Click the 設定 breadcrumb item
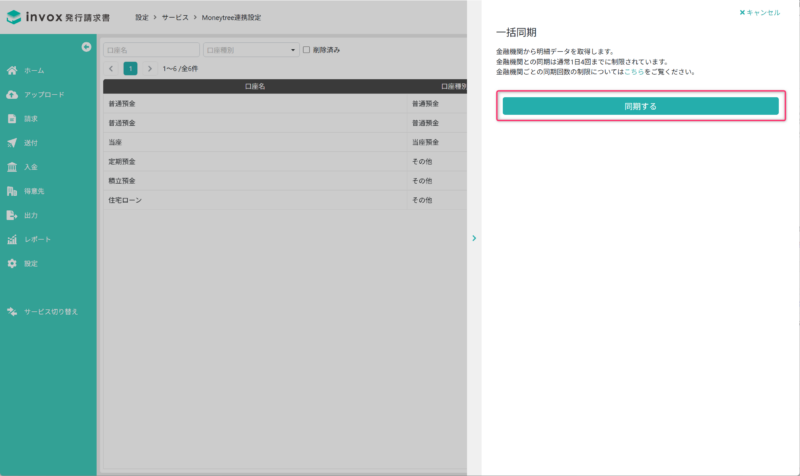The width and height of the screenshot is (800, 476). click(141, 17)
